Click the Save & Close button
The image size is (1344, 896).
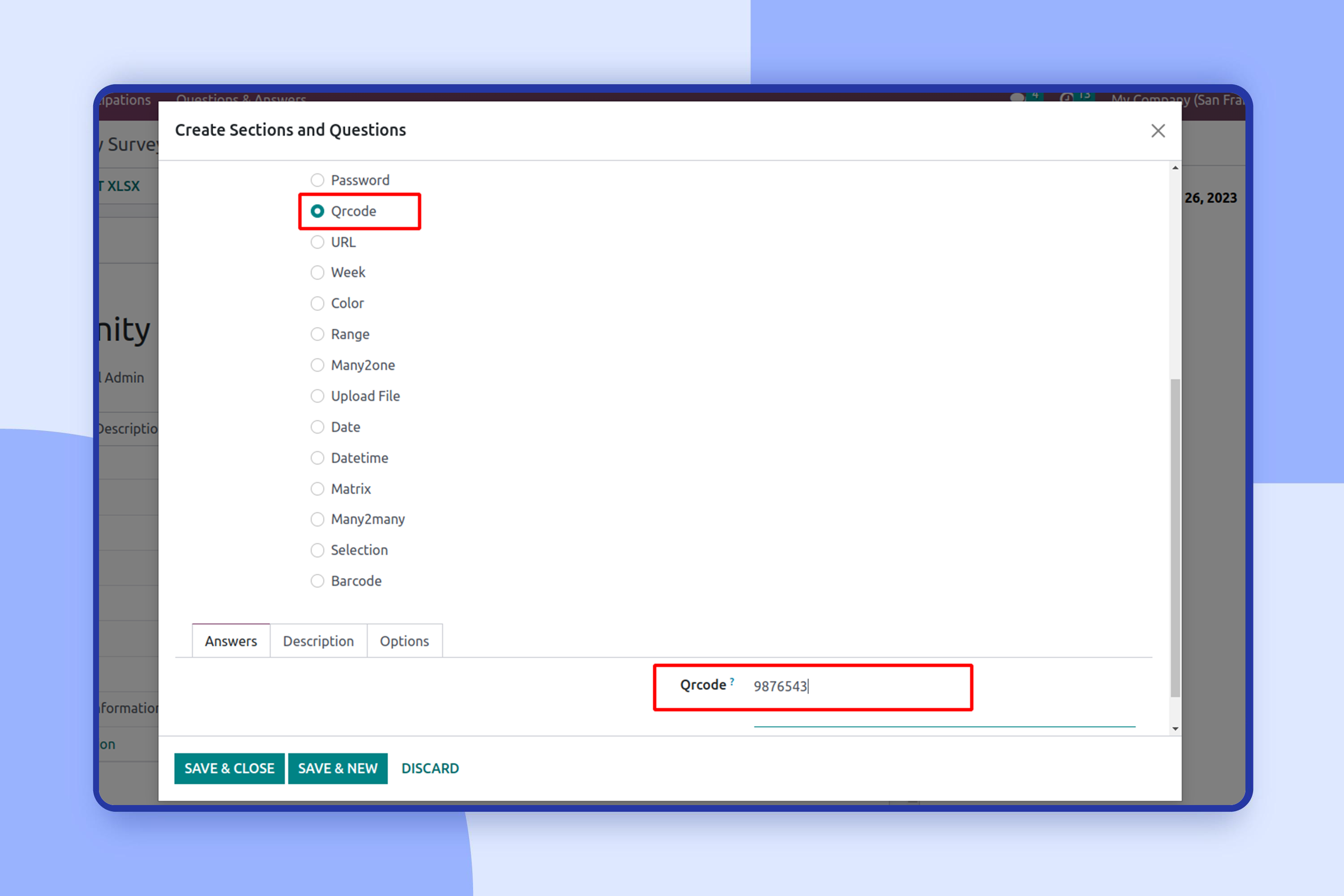coord(229,769)
